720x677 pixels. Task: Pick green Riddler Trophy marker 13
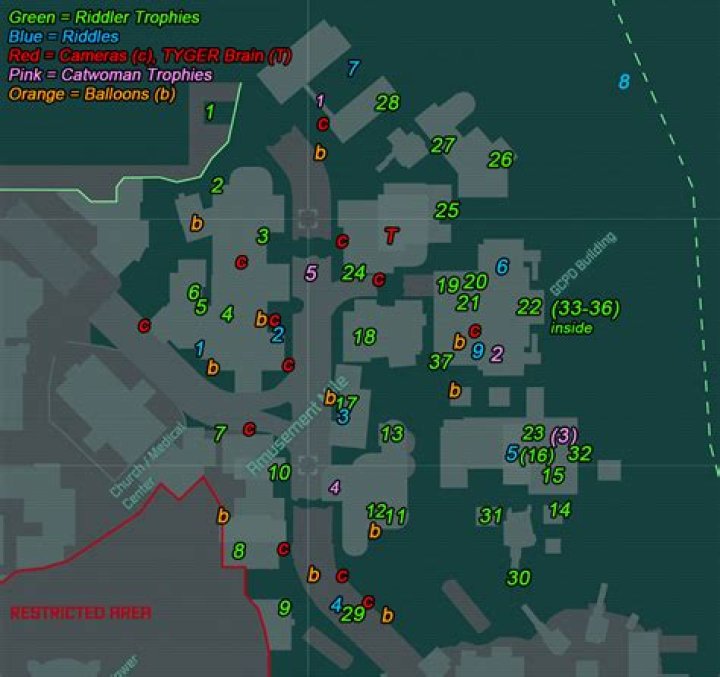(x=392, y=434)
